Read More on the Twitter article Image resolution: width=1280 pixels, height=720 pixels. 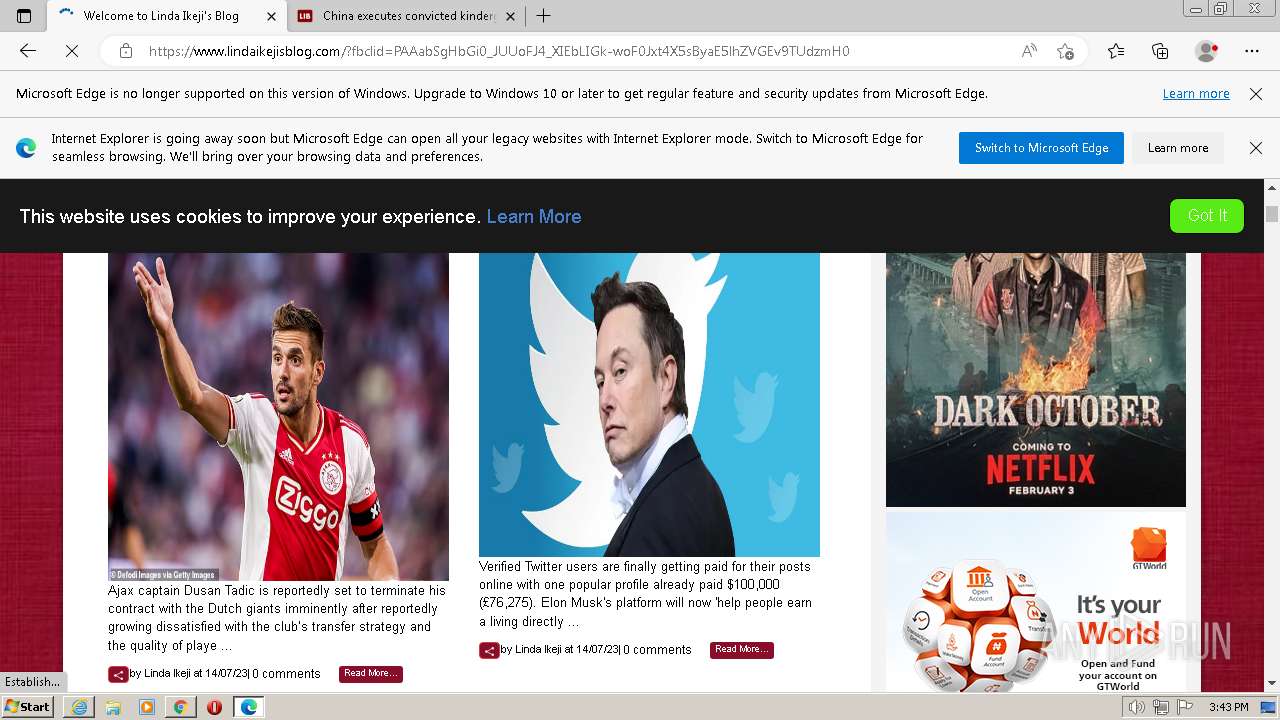tap(742, 650)
